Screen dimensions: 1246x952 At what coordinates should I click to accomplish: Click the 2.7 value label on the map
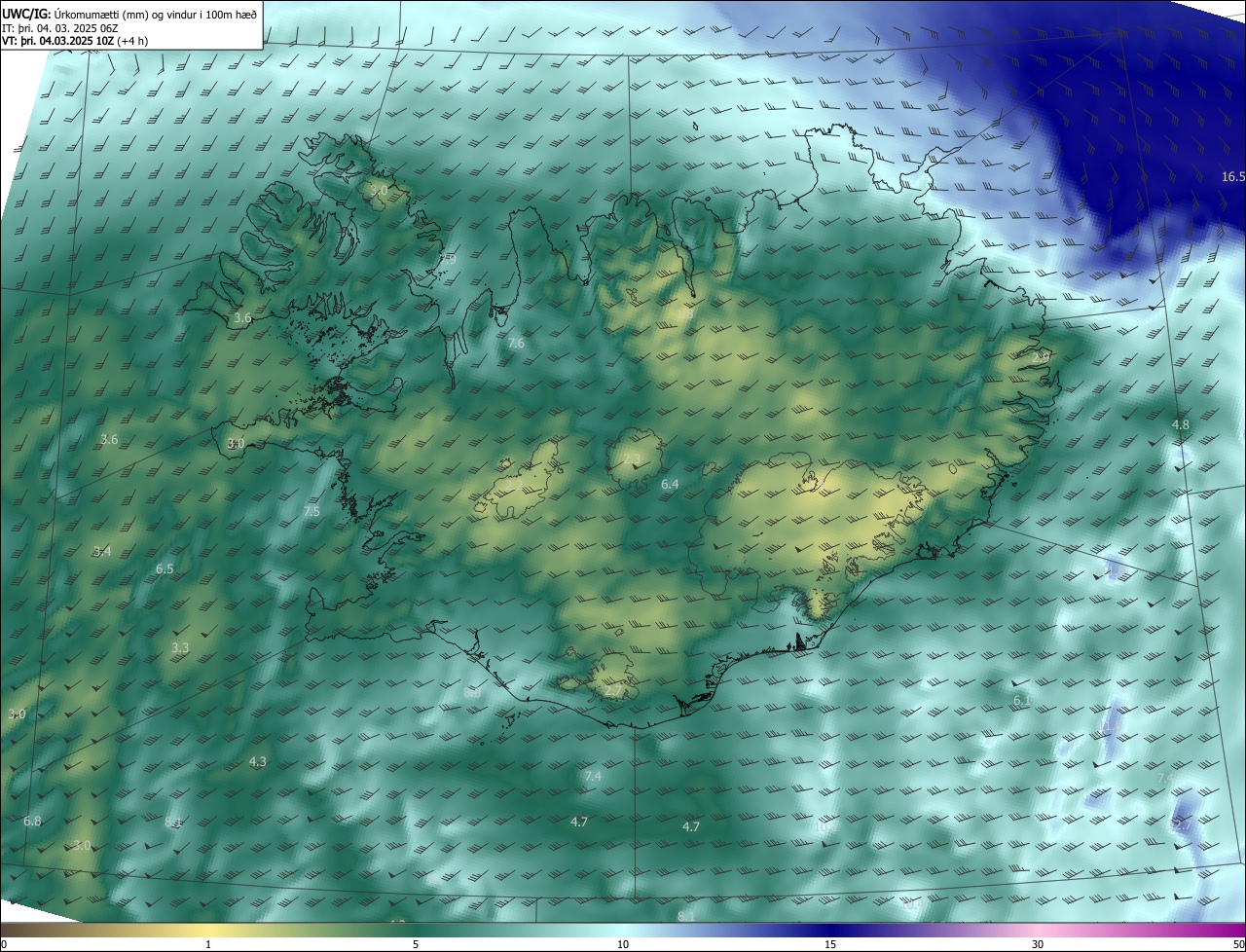614,691
